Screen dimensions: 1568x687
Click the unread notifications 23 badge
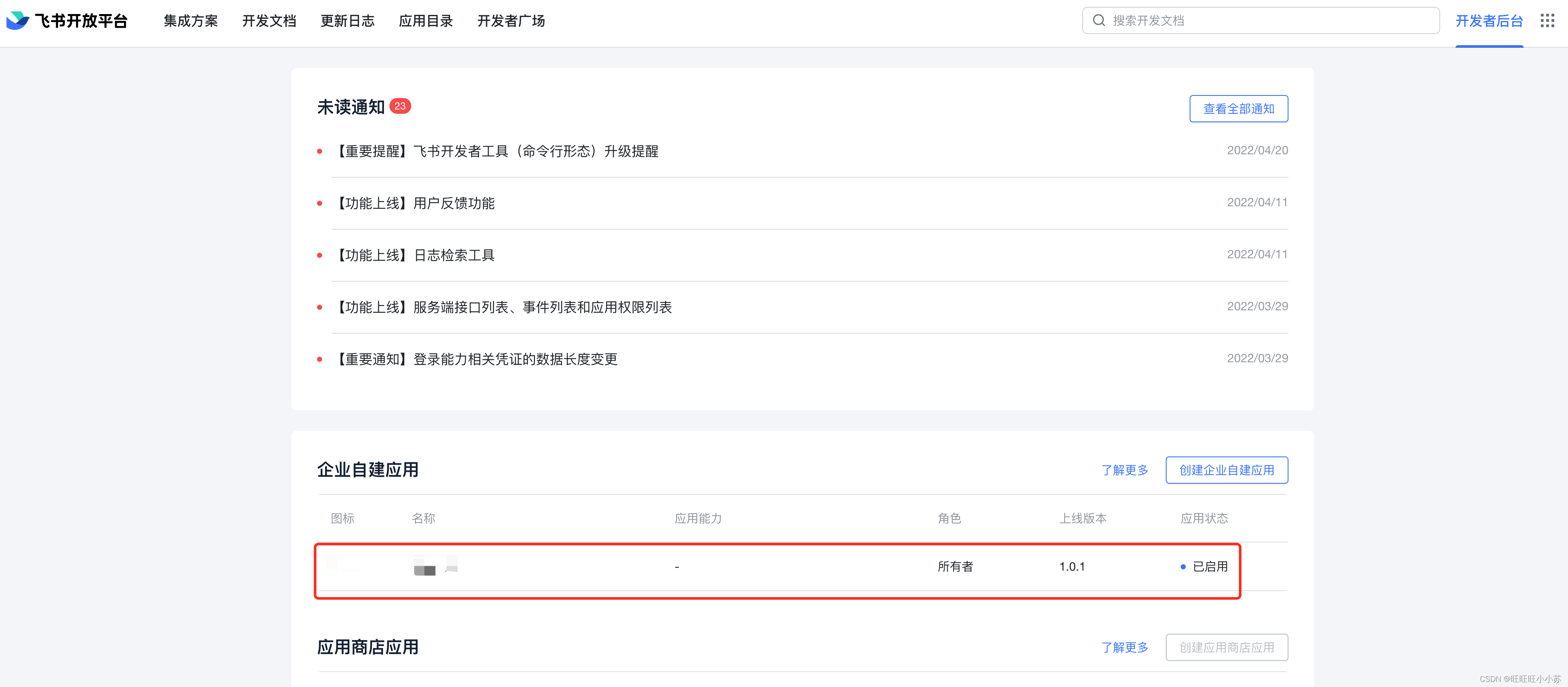click(400, 106)
